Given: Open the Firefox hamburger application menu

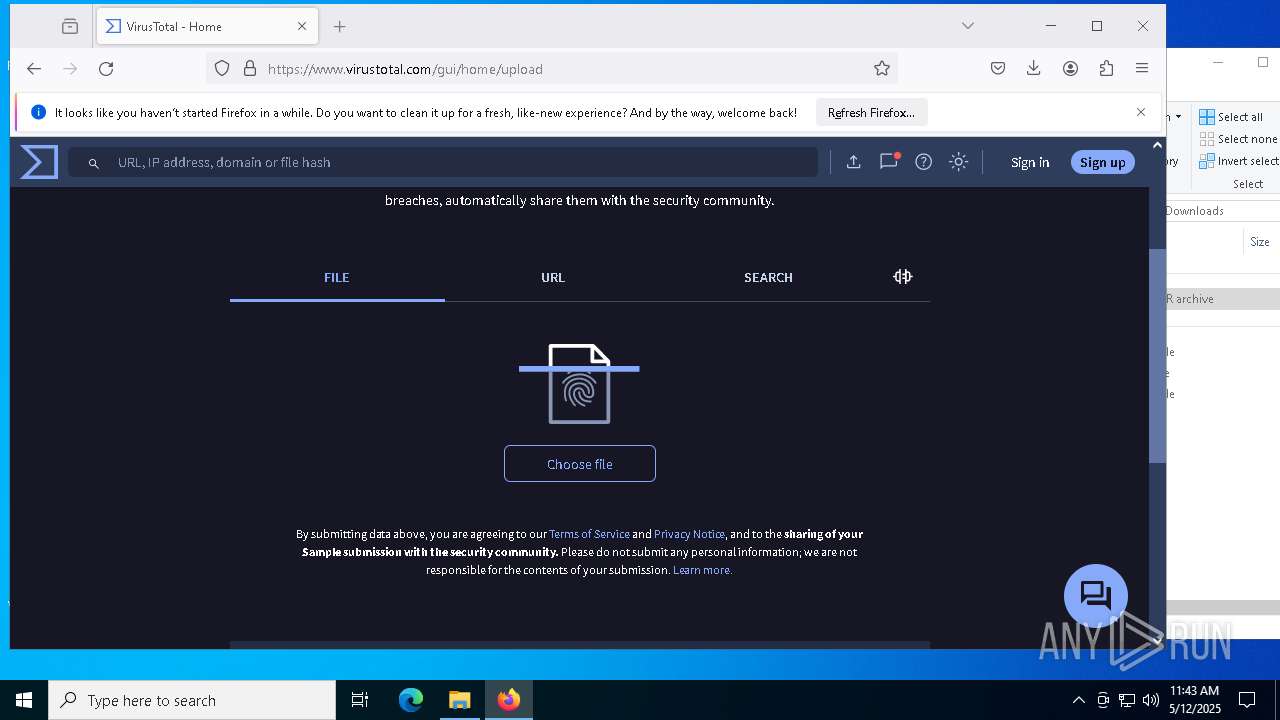Looking at the screenshot, I should [x=1142, y=68].
